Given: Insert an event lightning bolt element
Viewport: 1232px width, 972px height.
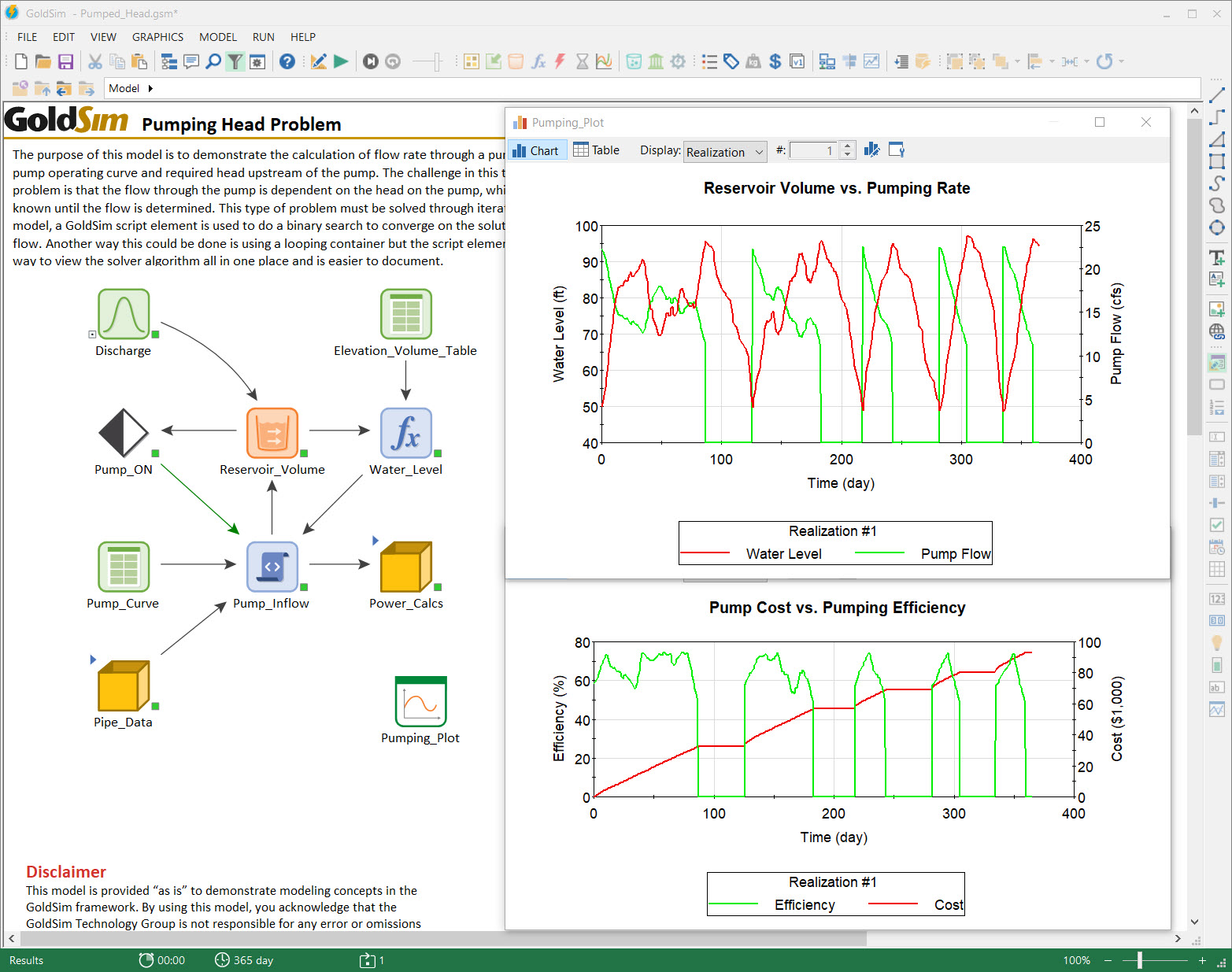Looking at the screenshot, I should point(561,61).
